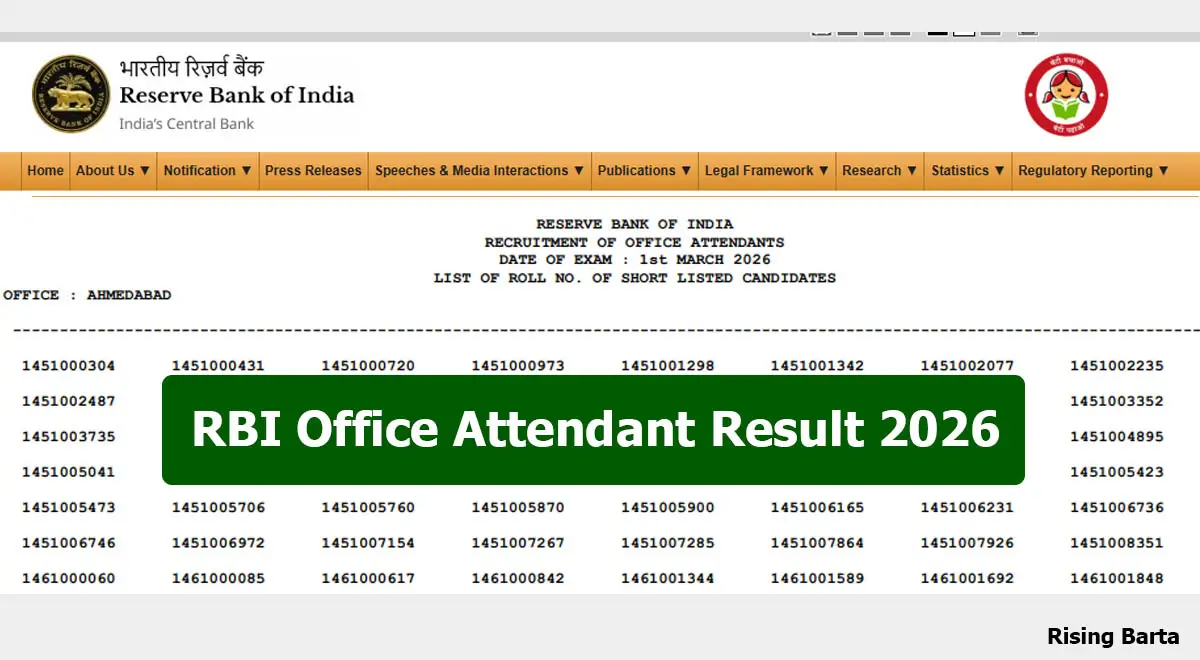Click the Reserve Bank of India emblem logo
1200x660 pixels.
pos(69,95)
